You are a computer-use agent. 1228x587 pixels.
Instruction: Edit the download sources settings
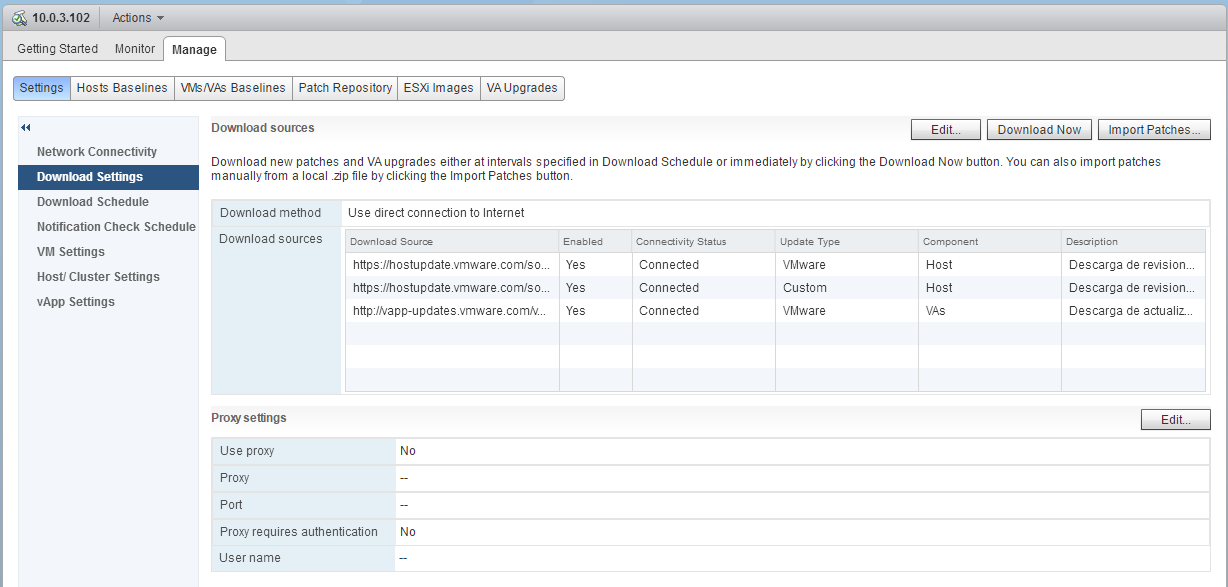click(x=945, y=129)
